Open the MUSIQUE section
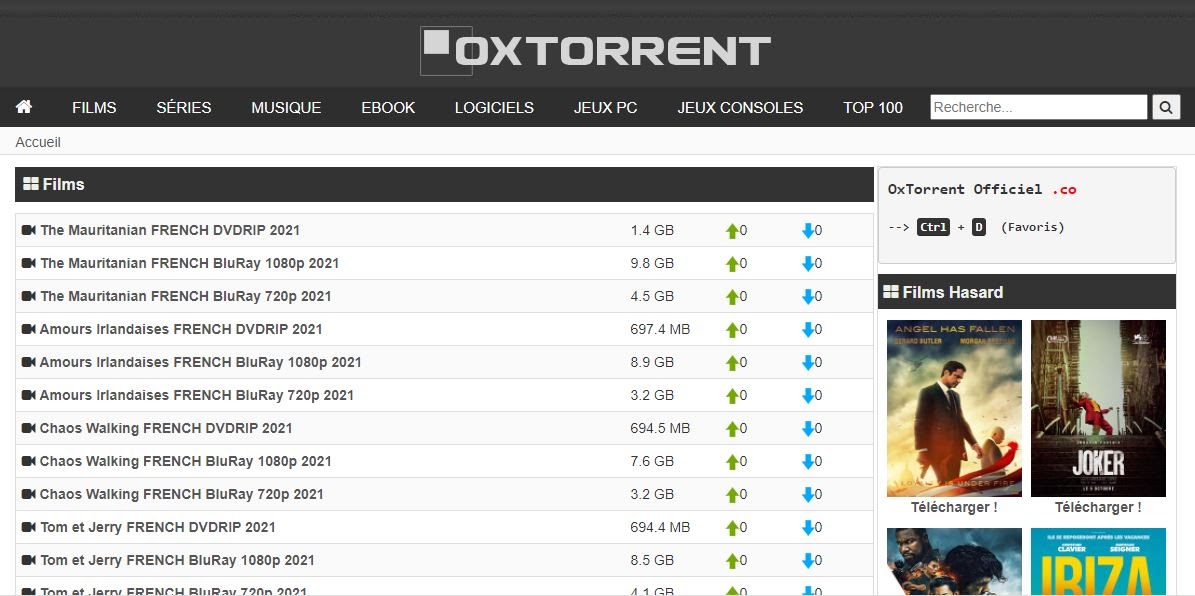The height and width of the screenshot is (596, 1195). pyautogui.click(x=286, y=107)
